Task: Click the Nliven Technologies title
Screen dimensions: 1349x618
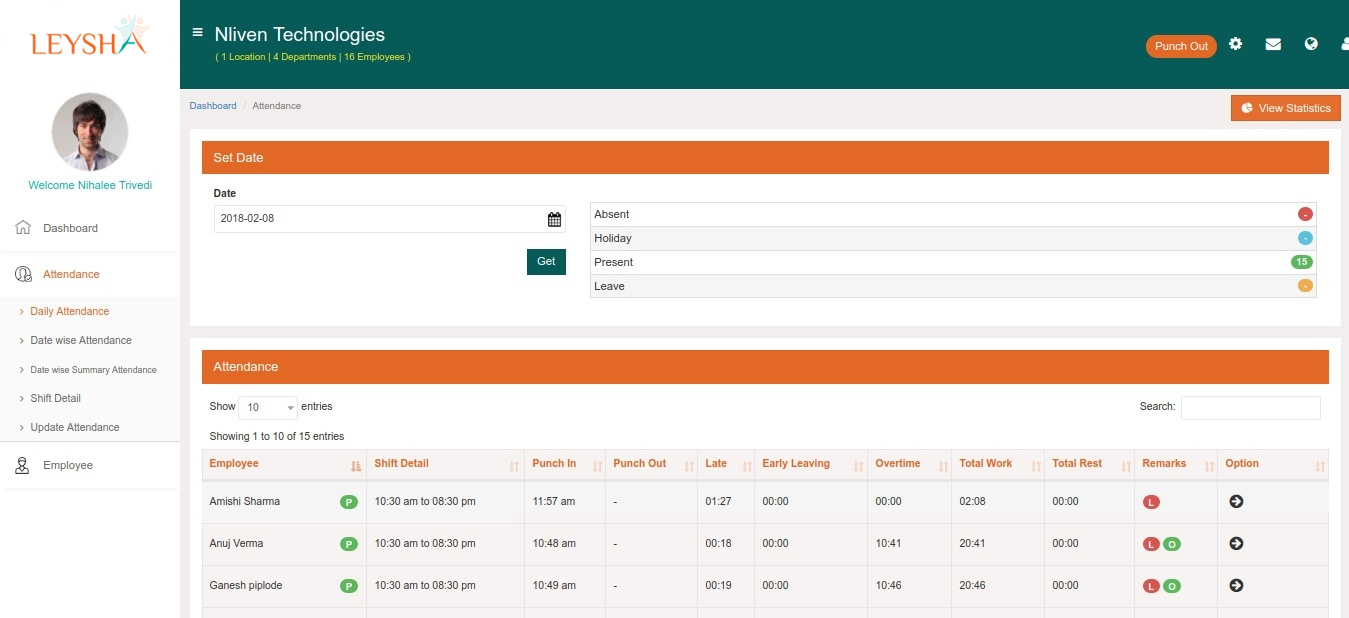Action: (300, 35)
